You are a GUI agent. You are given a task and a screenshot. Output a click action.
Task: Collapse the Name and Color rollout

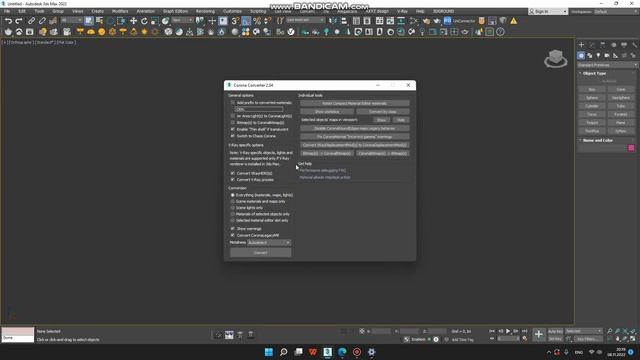coord(598,140)
